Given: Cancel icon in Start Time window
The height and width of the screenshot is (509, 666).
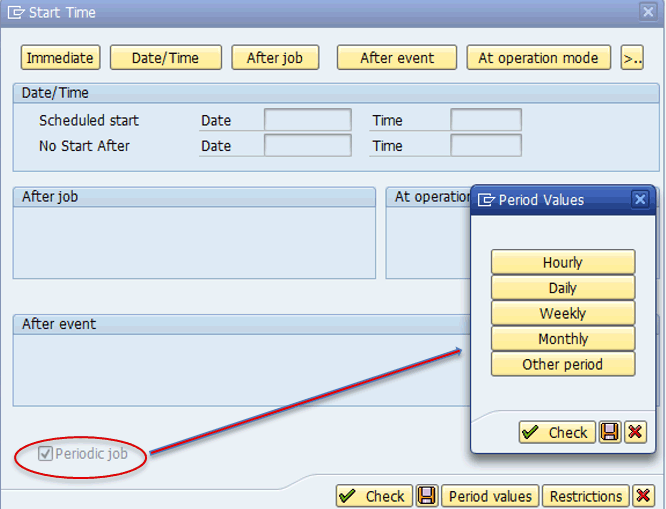Looking at the screenshot, I should tap(643, 496).
